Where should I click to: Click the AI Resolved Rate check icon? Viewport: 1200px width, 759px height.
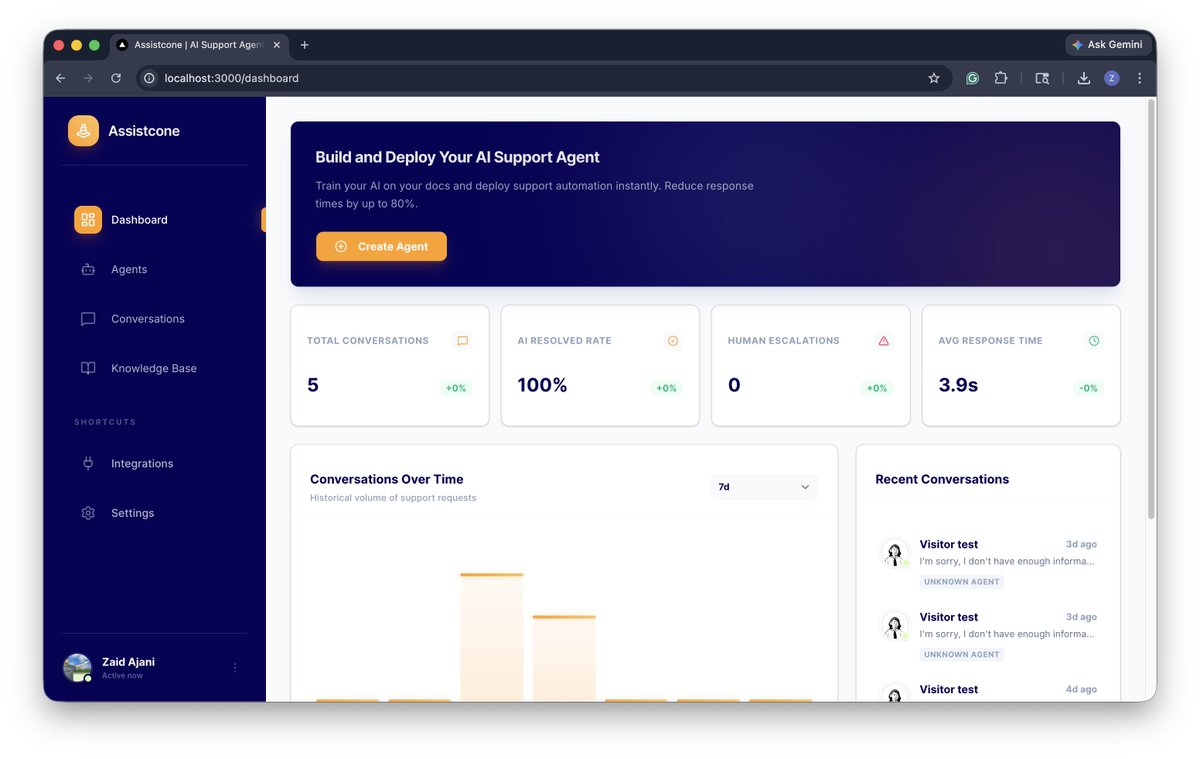point(673,341)
